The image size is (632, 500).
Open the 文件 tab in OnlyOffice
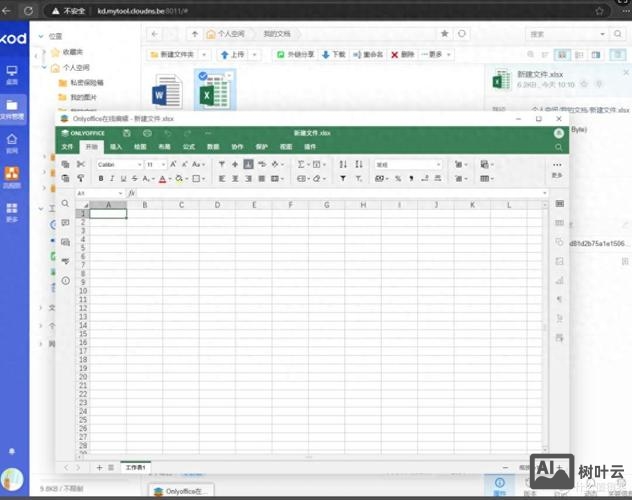point(68,147)
